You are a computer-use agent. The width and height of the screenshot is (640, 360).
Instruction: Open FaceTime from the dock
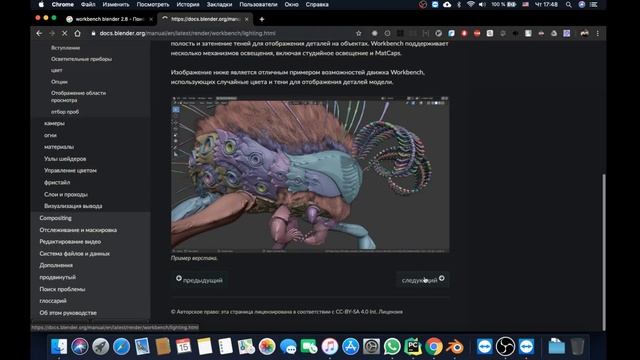[309, 347]
